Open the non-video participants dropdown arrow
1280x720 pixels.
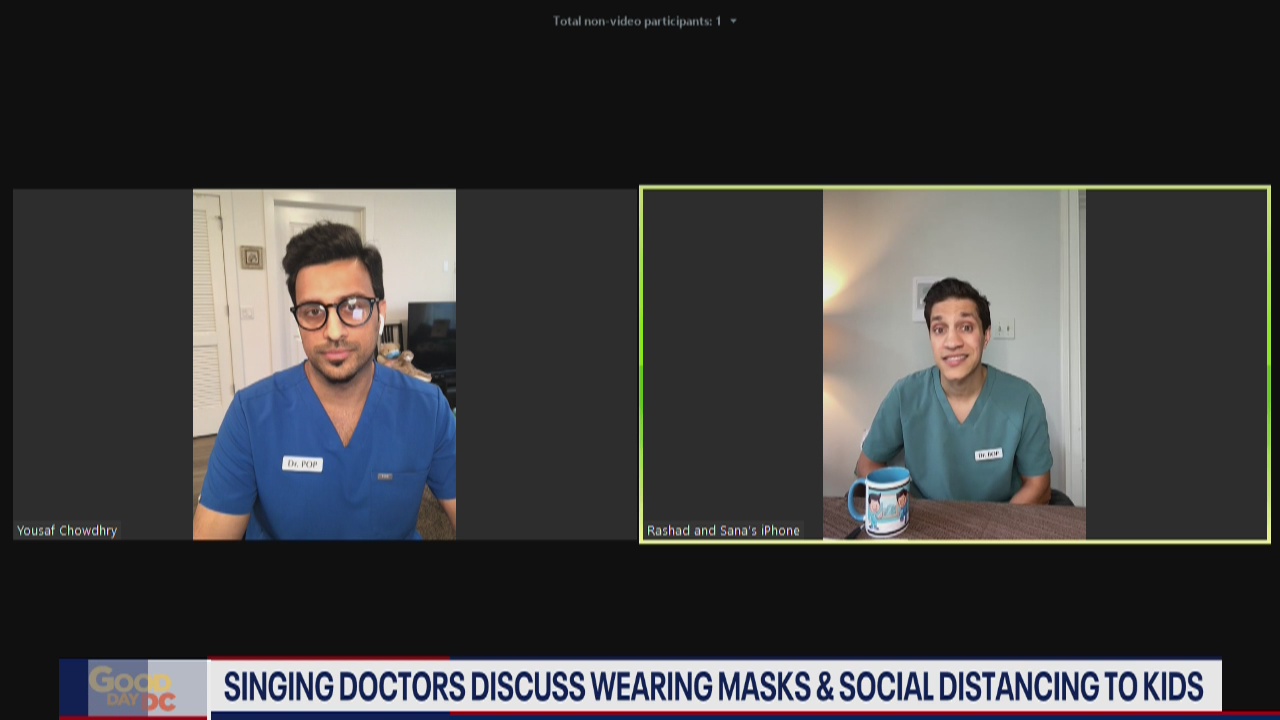point(733,20)
